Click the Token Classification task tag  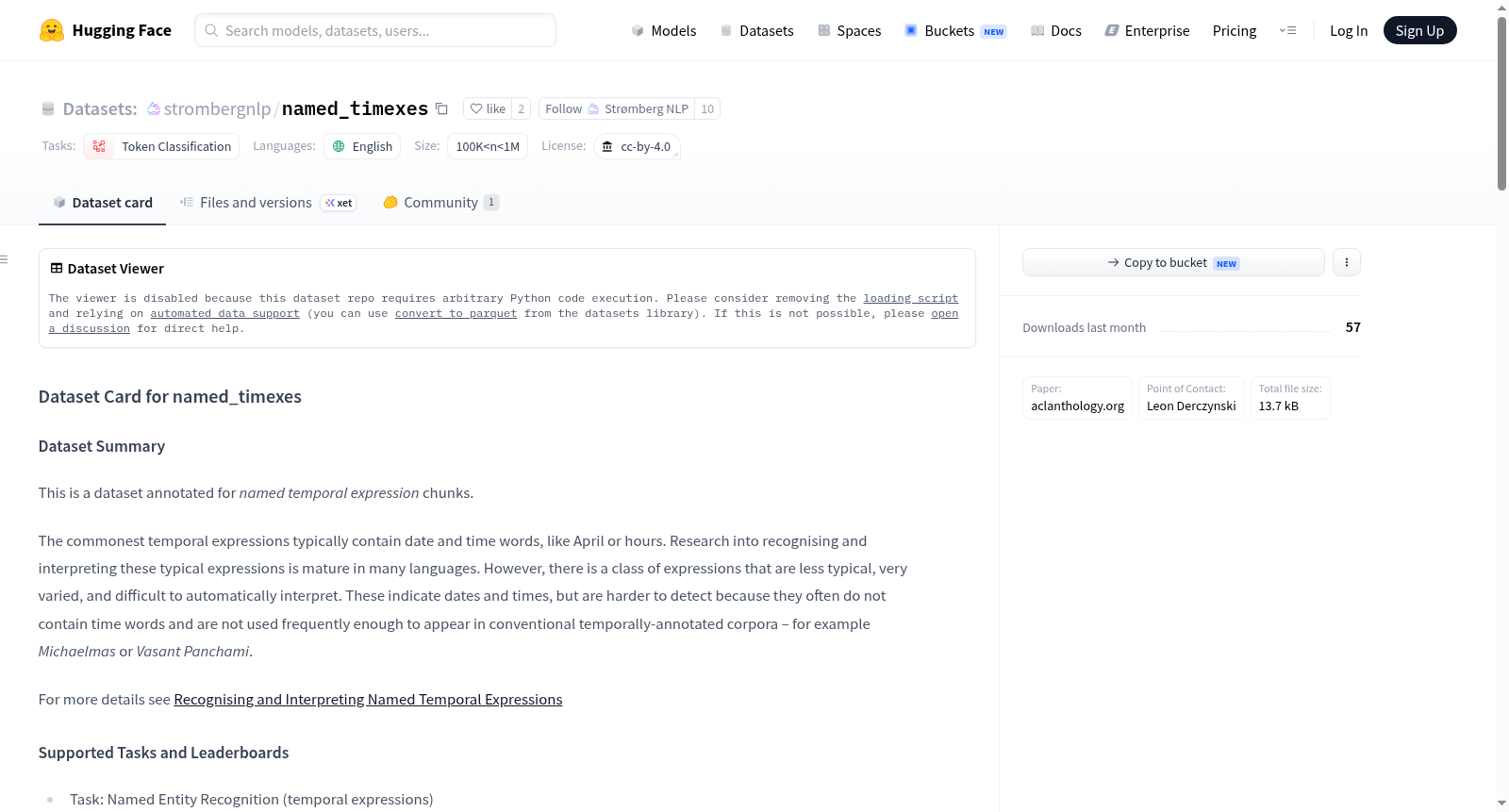[x=161, y=146]
